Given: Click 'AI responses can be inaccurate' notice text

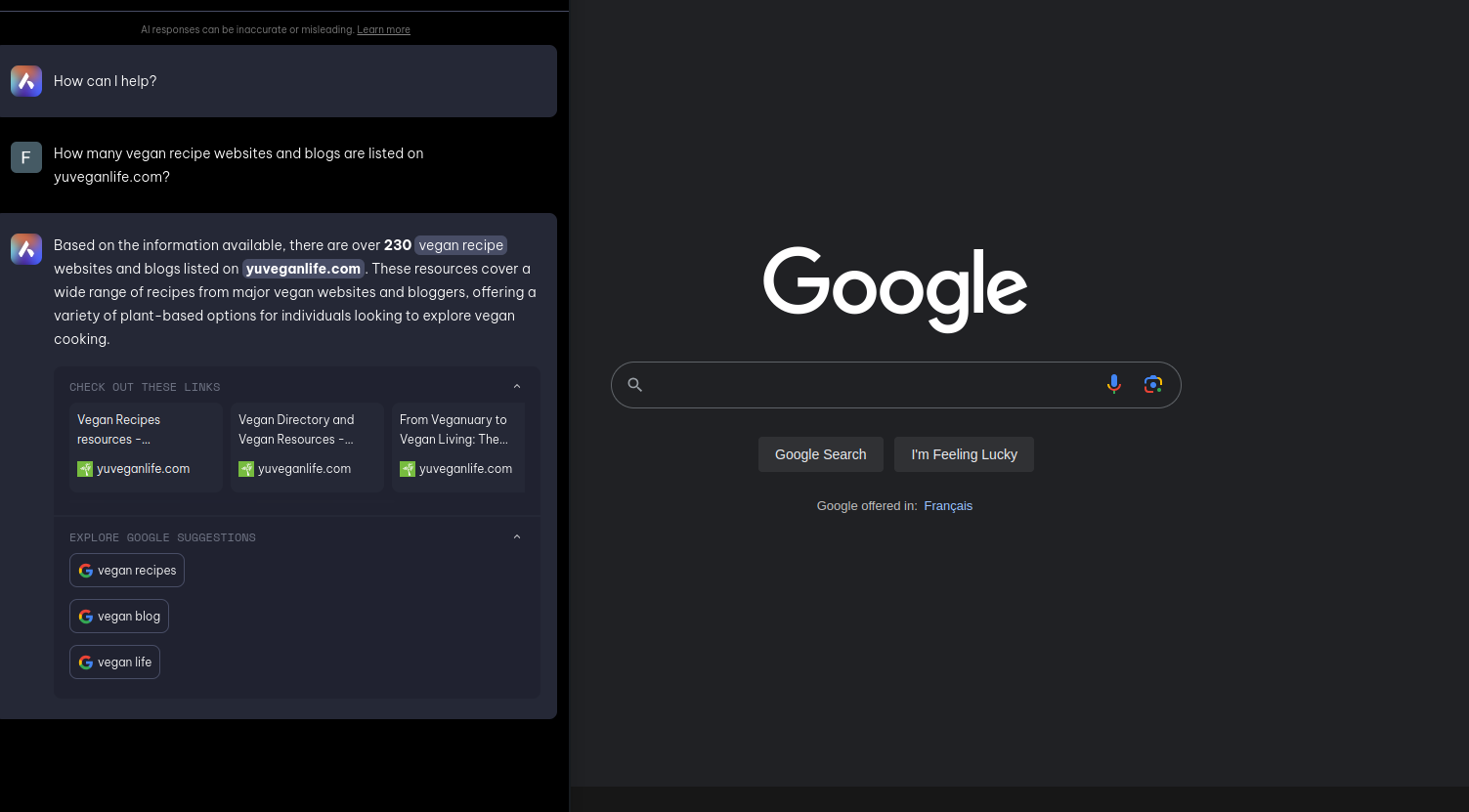Looking at the screenshot, I should (x=247, y=30).
